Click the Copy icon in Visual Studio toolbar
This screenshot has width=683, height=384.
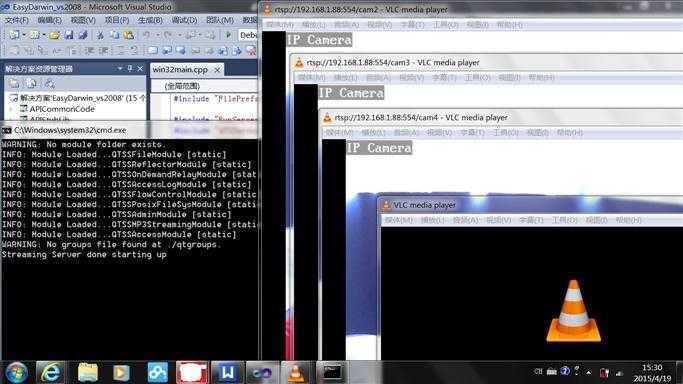[114, 35]
